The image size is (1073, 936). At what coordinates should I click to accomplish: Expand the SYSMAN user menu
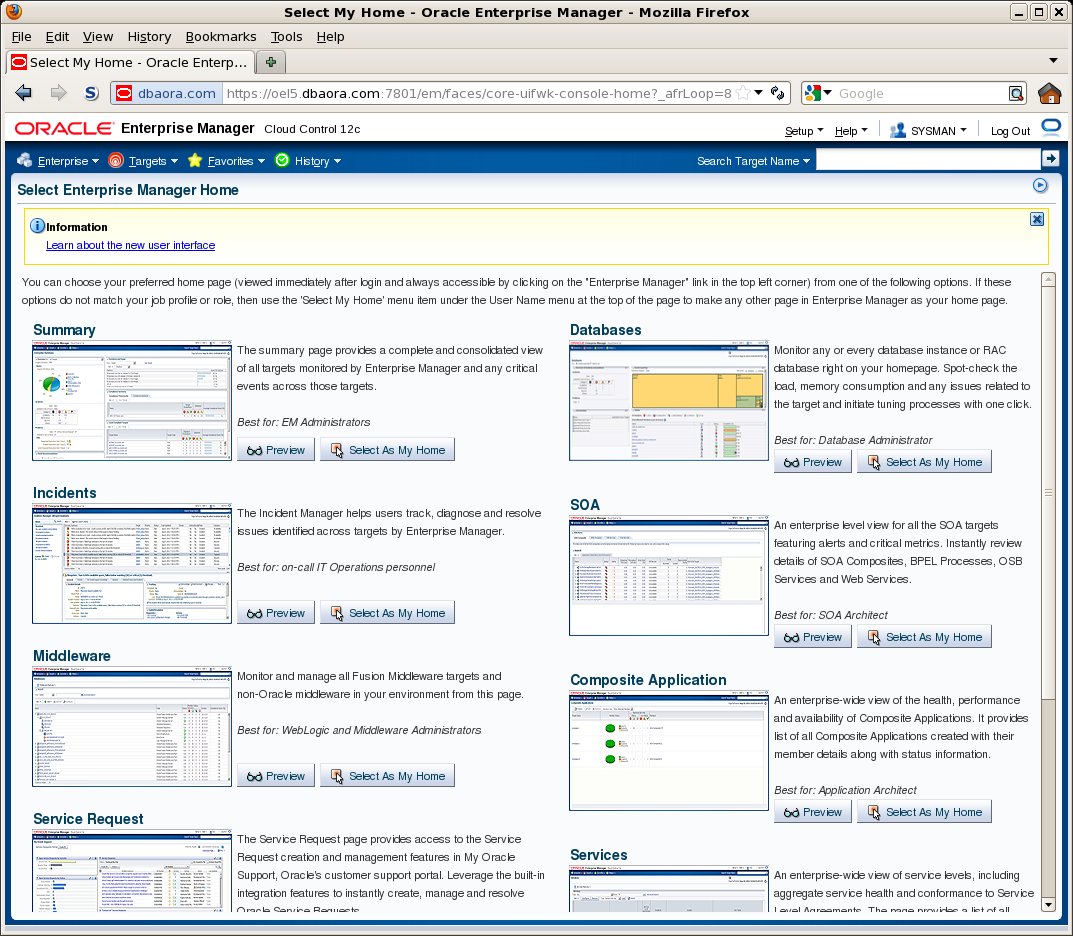938,131
